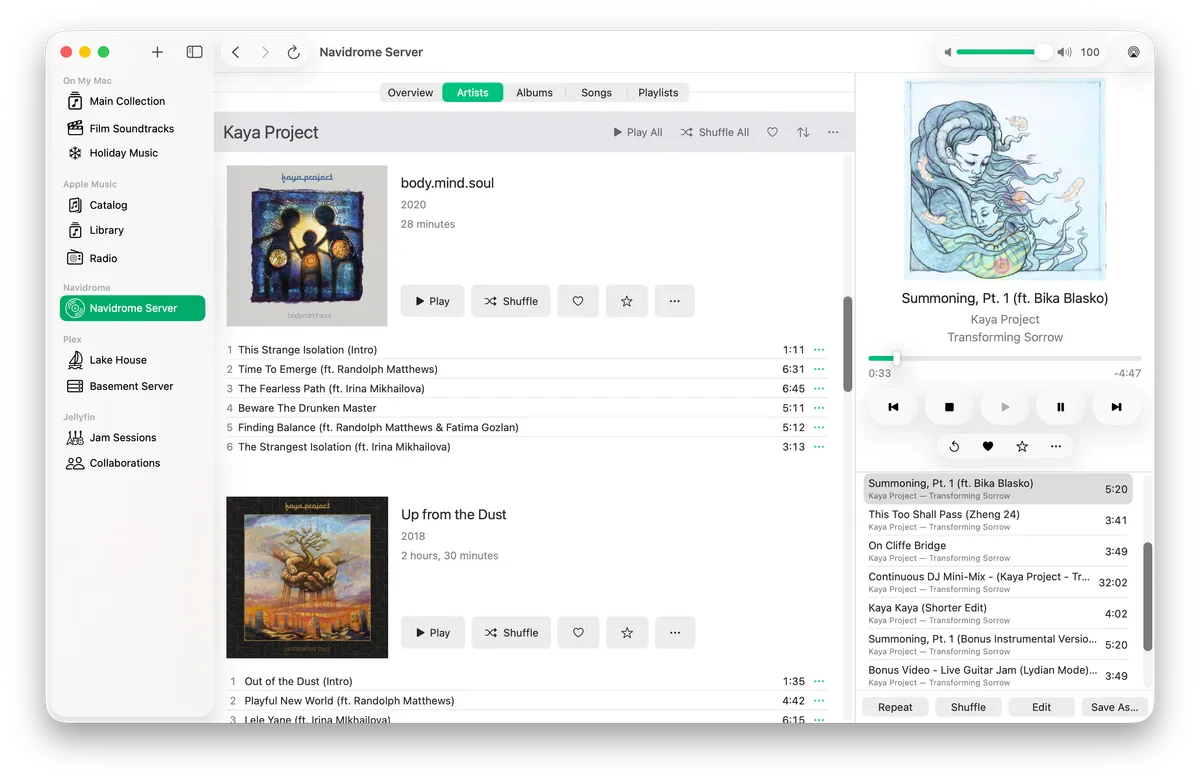
Task: Open the ellipsis menu in Kaya Project header
Action: click(833, 132)
